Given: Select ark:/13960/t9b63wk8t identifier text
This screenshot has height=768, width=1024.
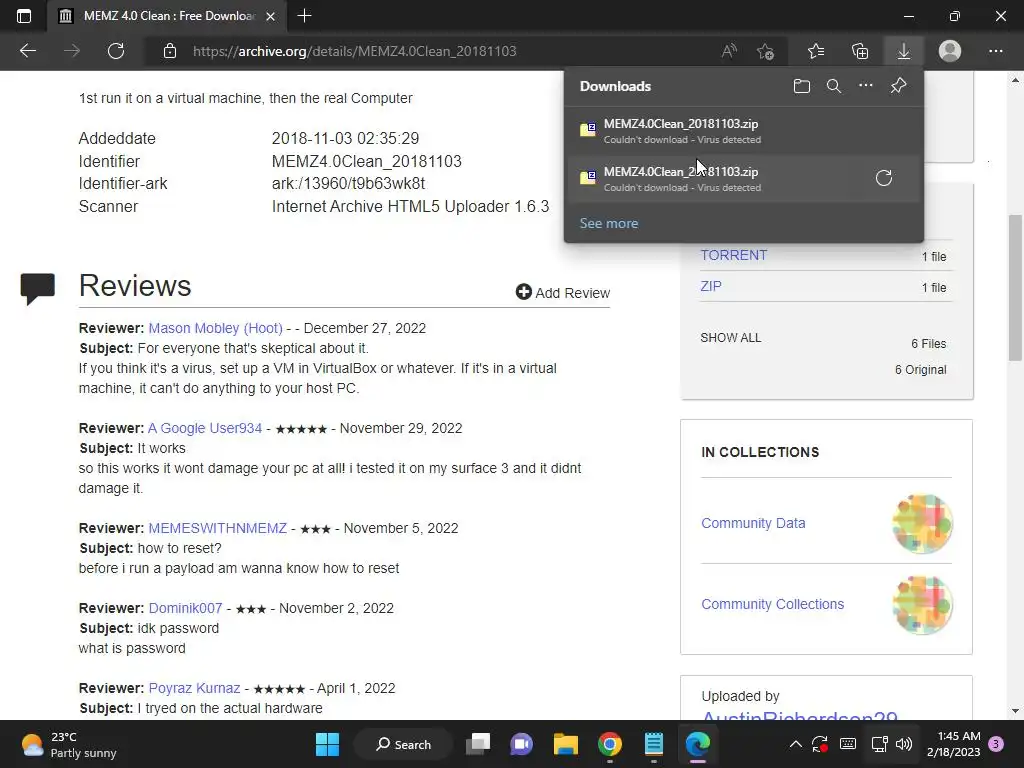Looking at the screenshot, I should coord(348,184).
